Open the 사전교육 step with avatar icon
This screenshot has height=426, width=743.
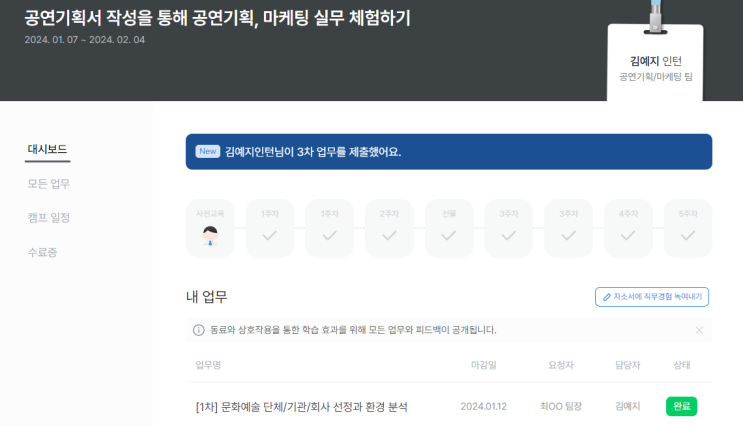[210, 228]
